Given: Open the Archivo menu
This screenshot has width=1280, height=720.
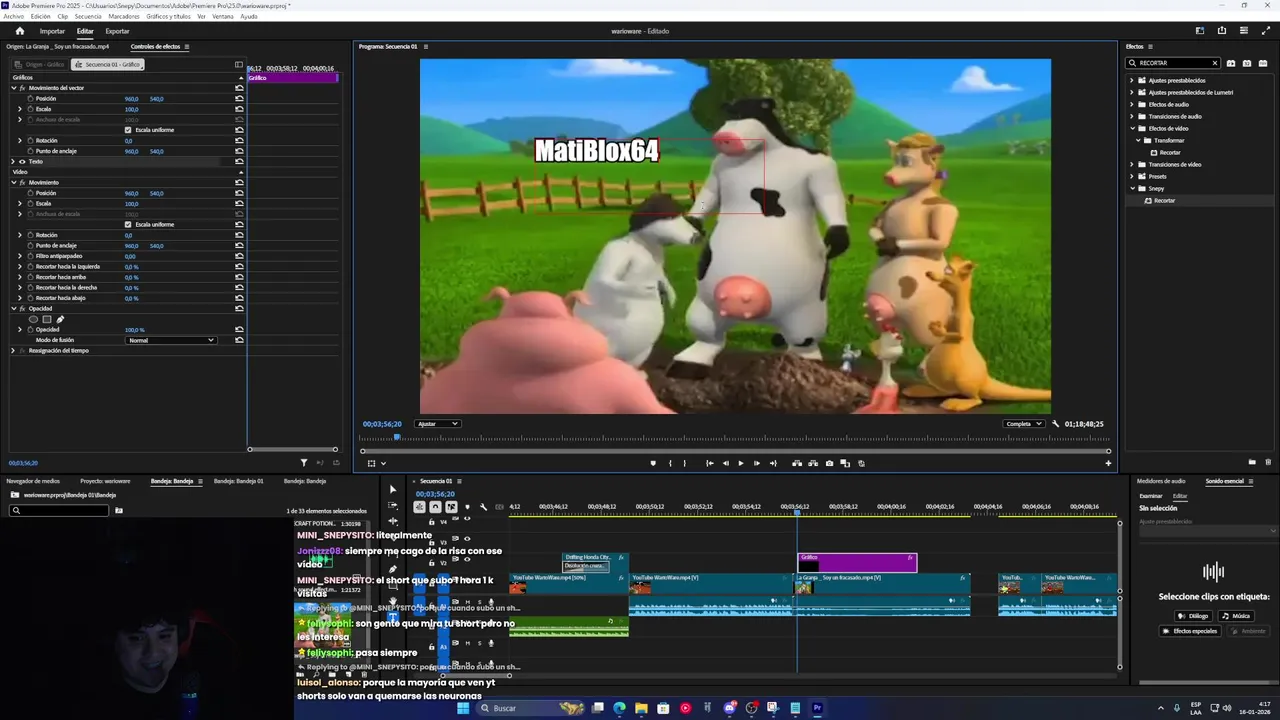Looking at the screenshot, I should pos(14,17).
